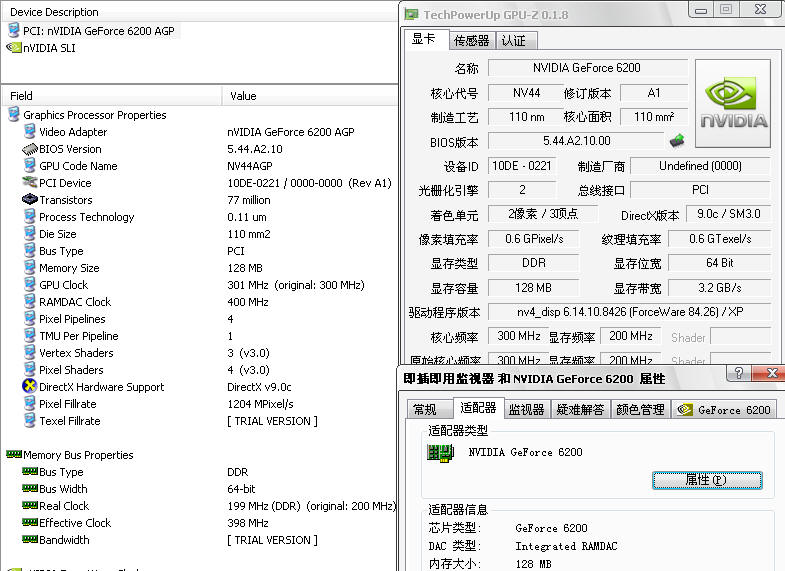785x571 pixels.
Task: Click the value 10DE-0221 / 0000-0000 (Rev A1)
Action: 309,183
